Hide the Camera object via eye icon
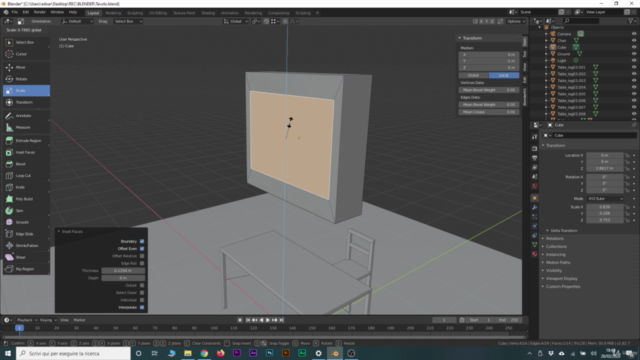This screenshot has width=640, height=360. click(x=634, y=34)
